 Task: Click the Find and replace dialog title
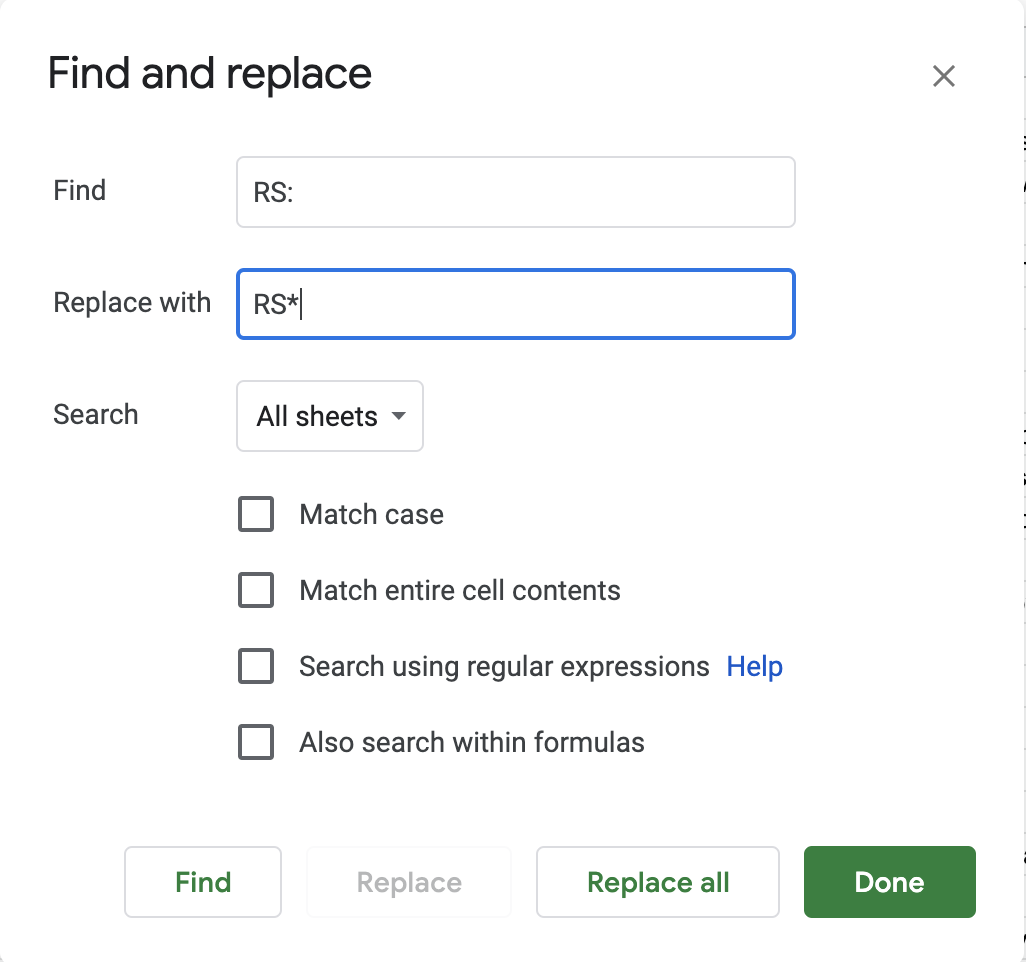pos(209,73)
